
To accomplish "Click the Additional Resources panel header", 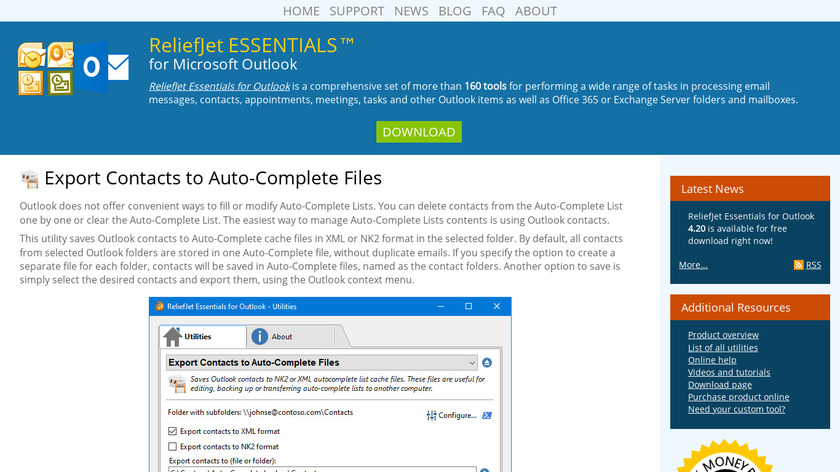I will pos(750,308).
